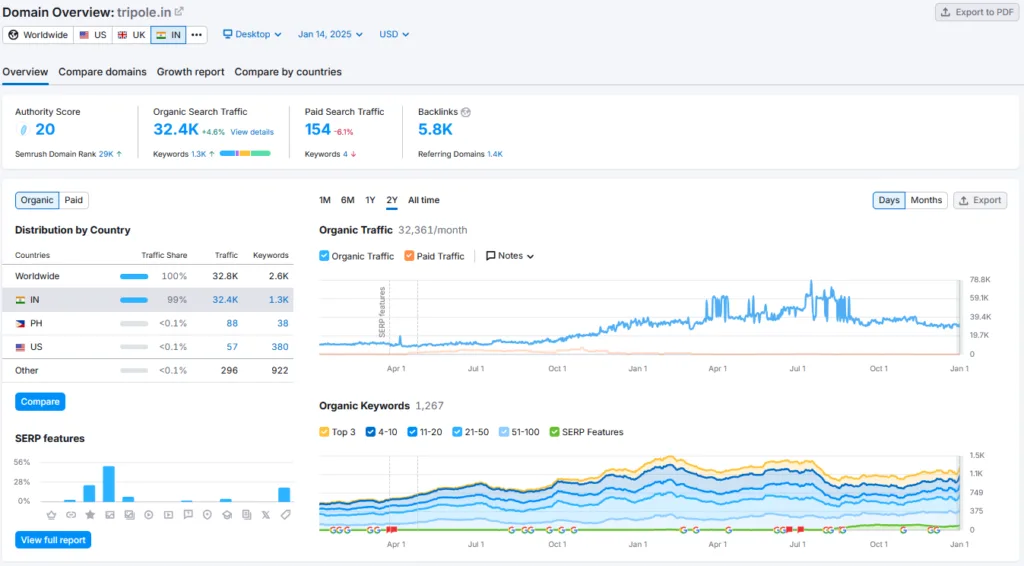This screenshot has width=1024, height=566.
Task: Click the Philippines flag in country table
Action: pos(20,323)
